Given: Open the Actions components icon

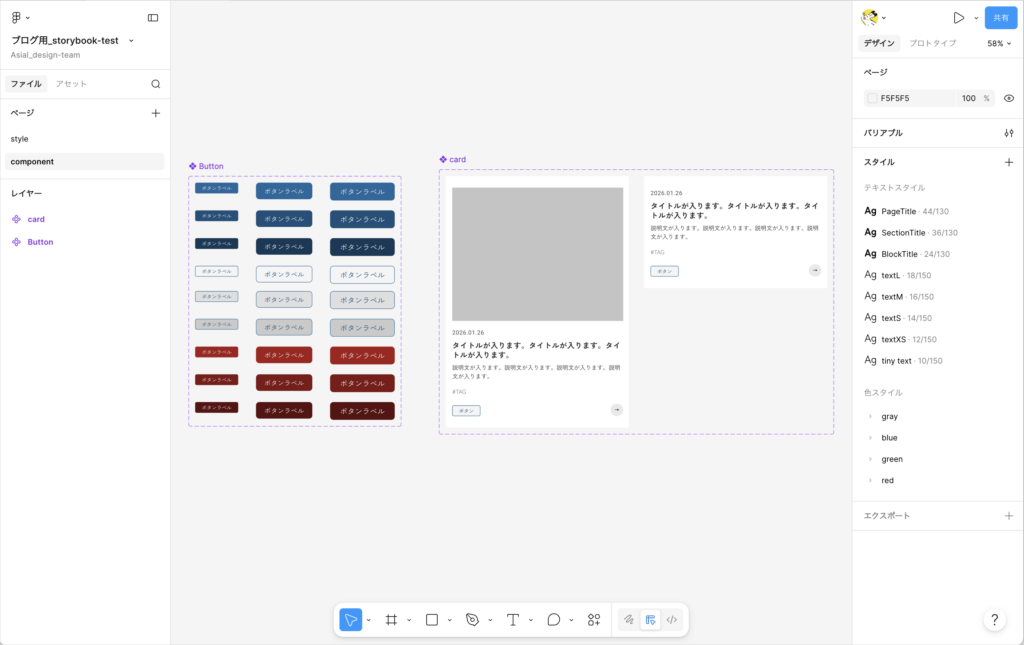Looking at the screenshot, I should tap(594, 620).
